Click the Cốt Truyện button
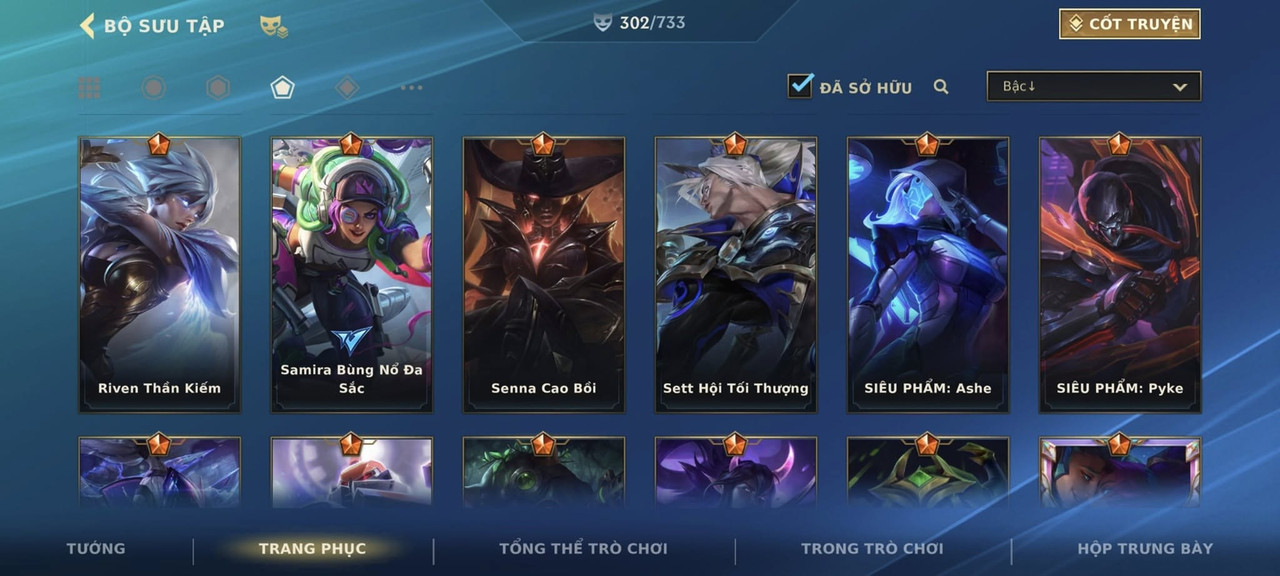 click(1130, 24)
